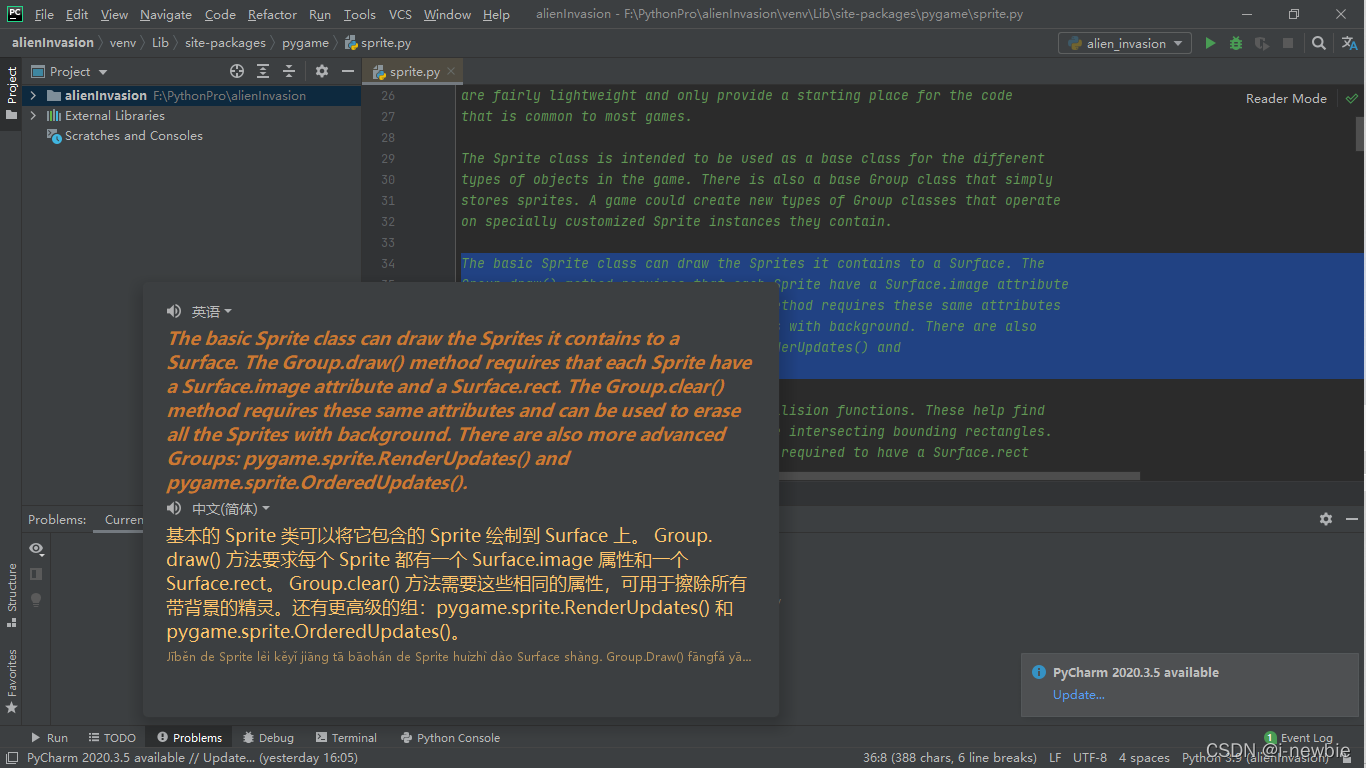This screenshot has height=768, width=1366.
Task: Click the editor horizontal scrollbar
Action: [800, 476]
